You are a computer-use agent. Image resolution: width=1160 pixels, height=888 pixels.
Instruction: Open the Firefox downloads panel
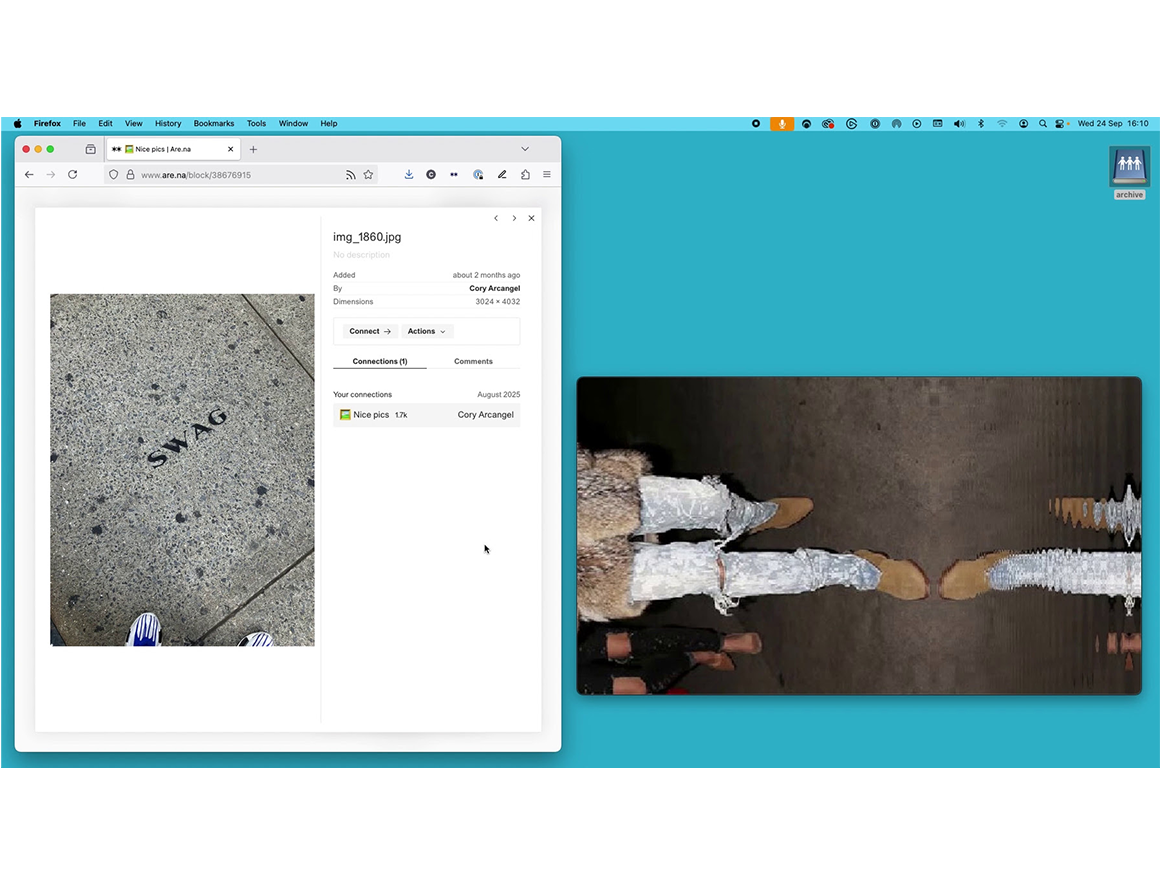point(409,174)
